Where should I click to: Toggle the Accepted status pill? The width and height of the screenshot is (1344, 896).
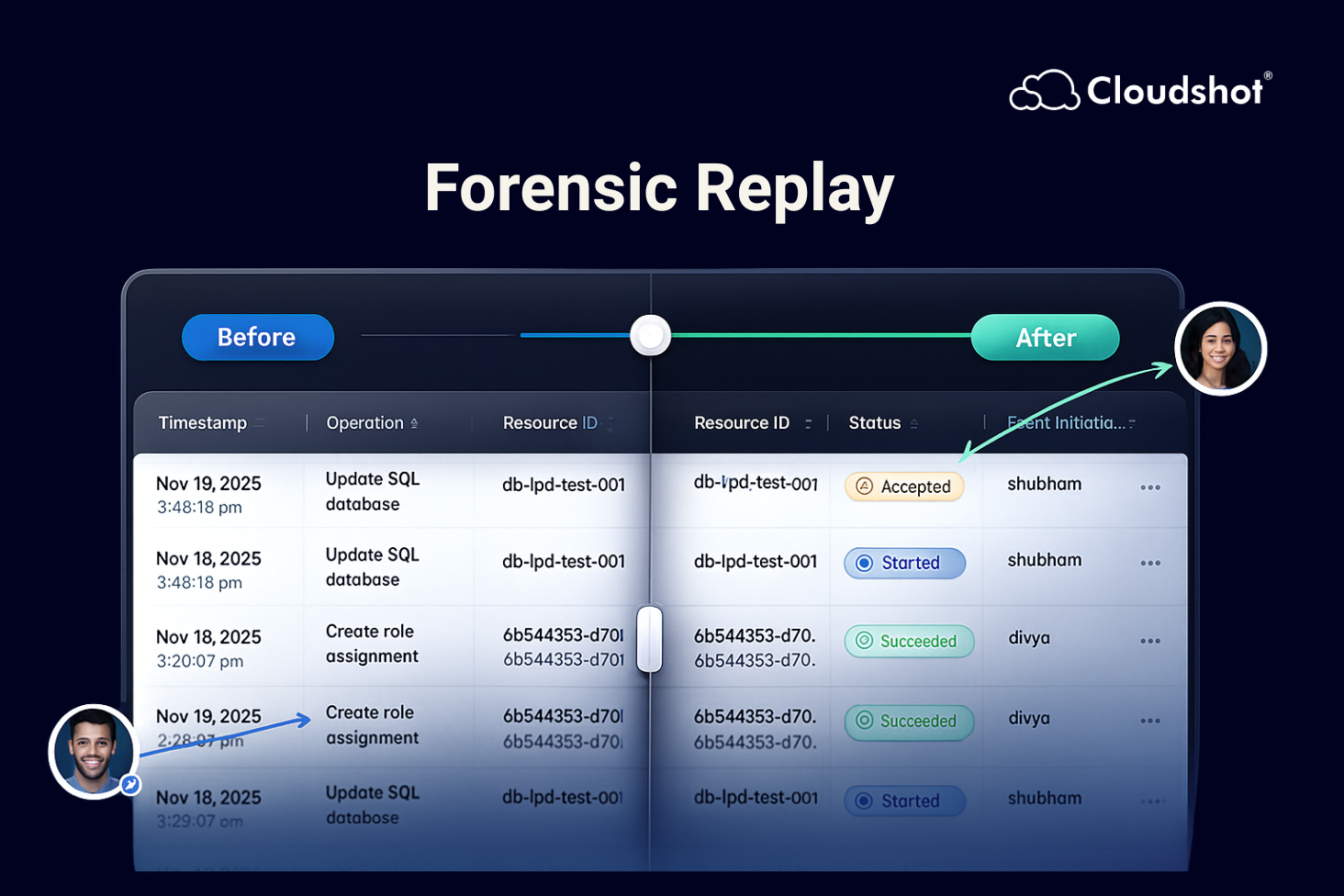(x=903, y=487)
